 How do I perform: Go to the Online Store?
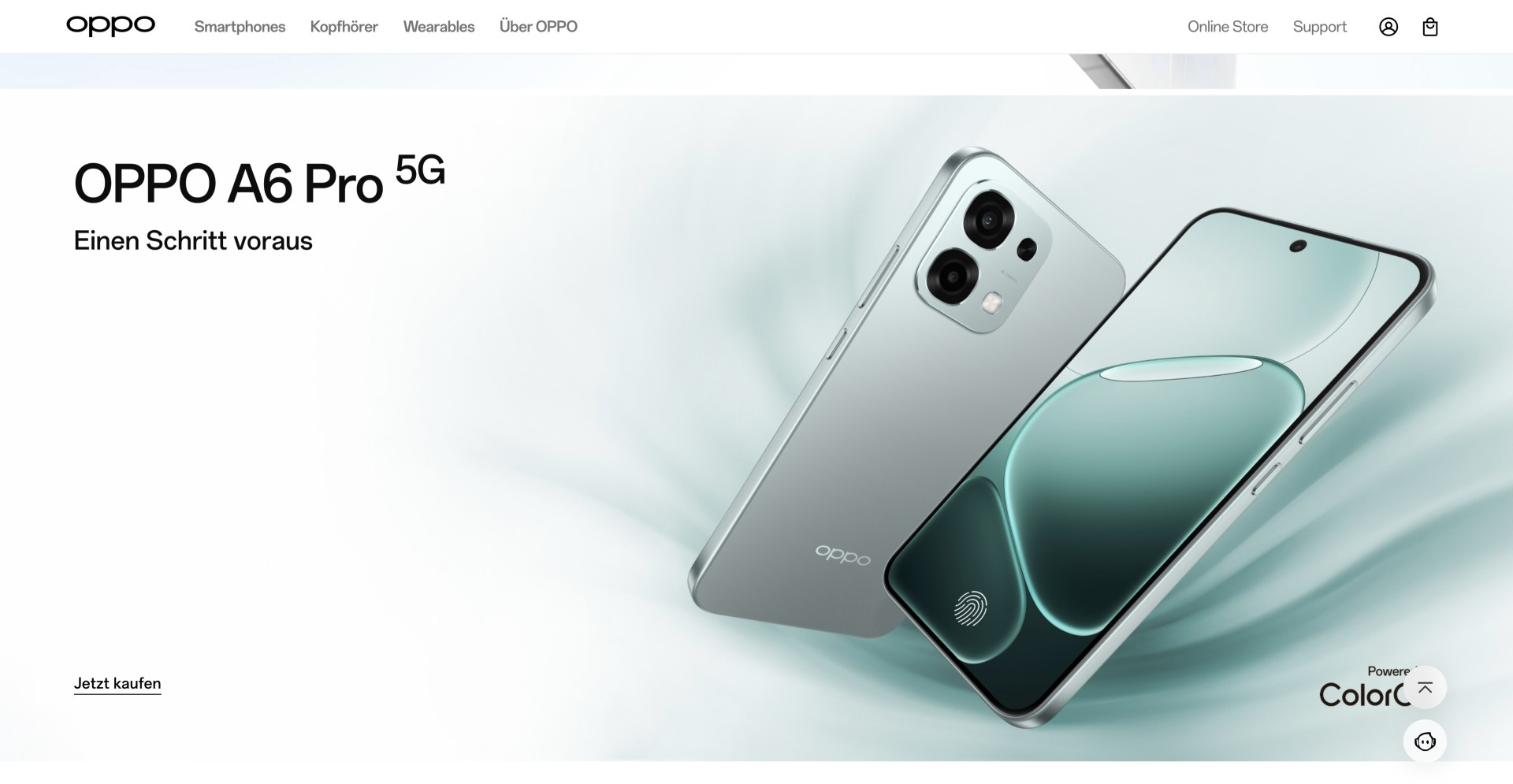point(1228,27)
